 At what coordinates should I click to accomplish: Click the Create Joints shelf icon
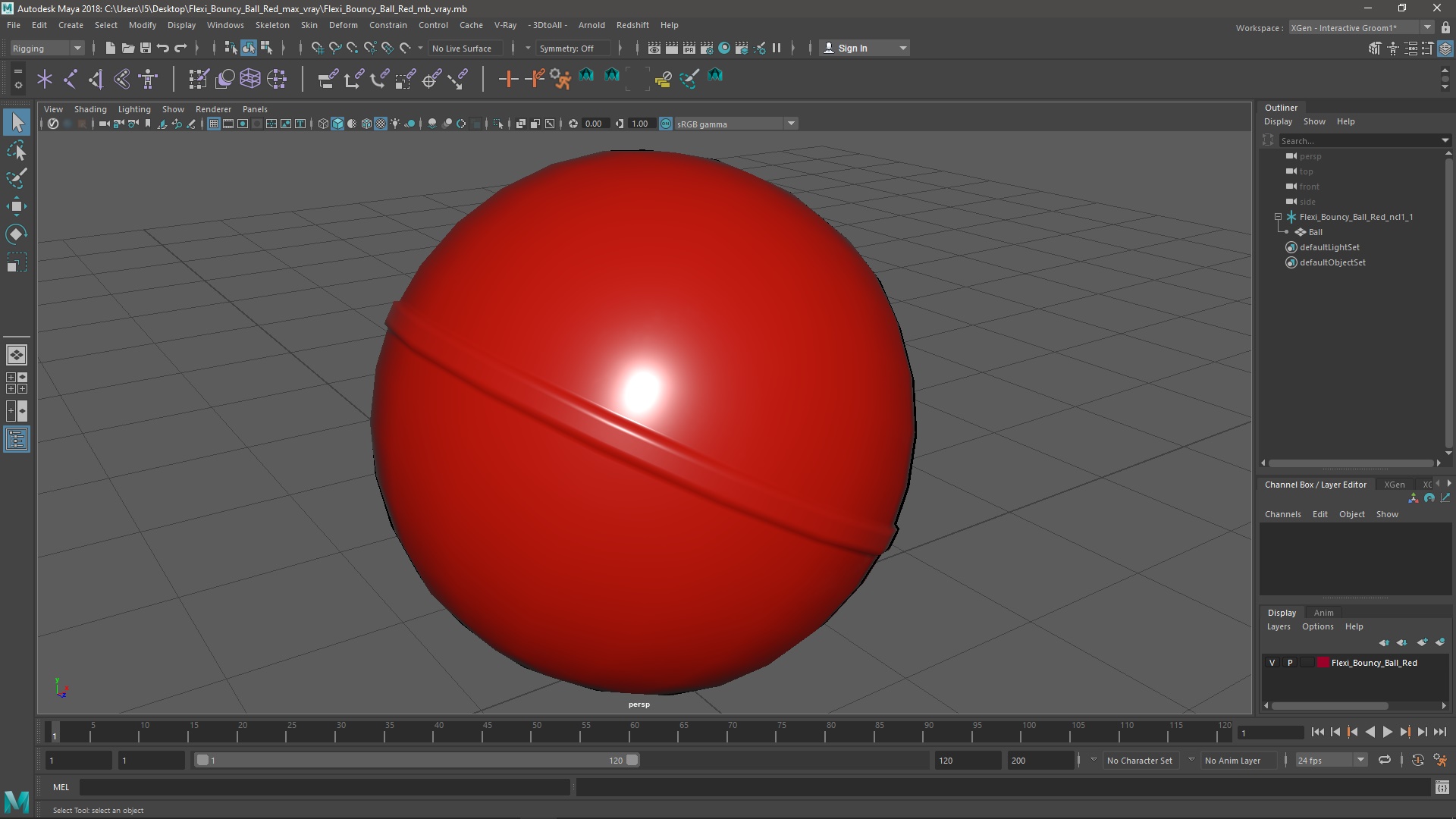coord(71,78)
